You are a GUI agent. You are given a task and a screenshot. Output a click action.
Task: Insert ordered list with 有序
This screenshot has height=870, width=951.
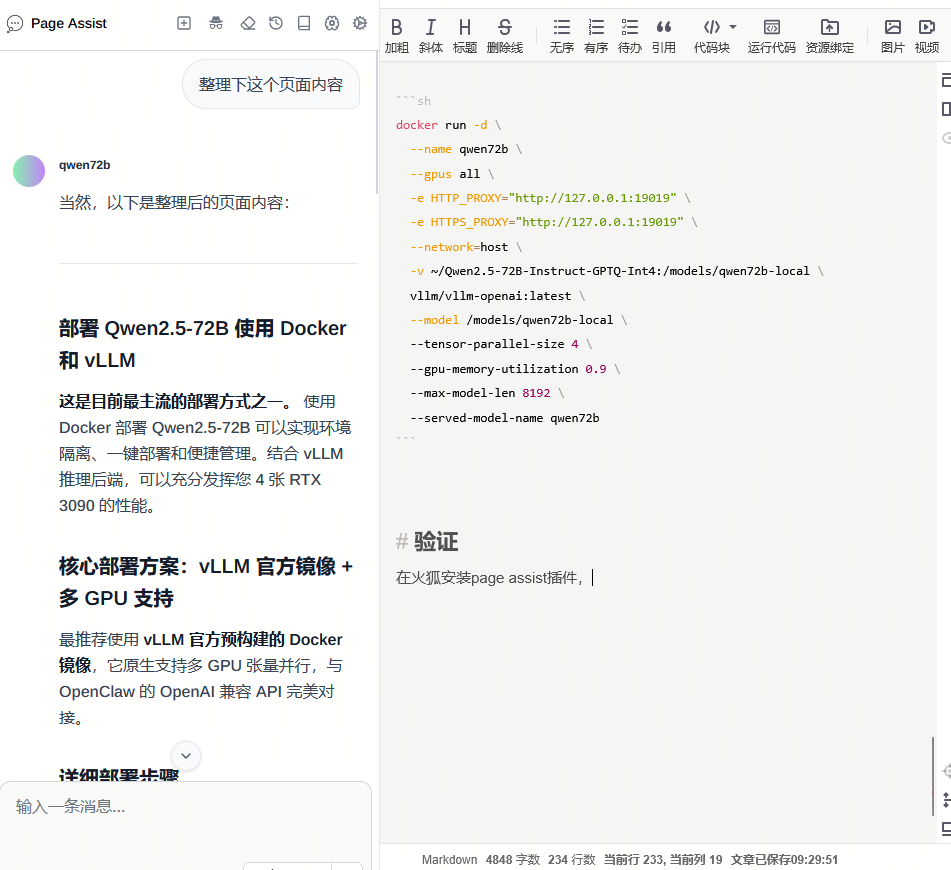click(x=596, y=35)
